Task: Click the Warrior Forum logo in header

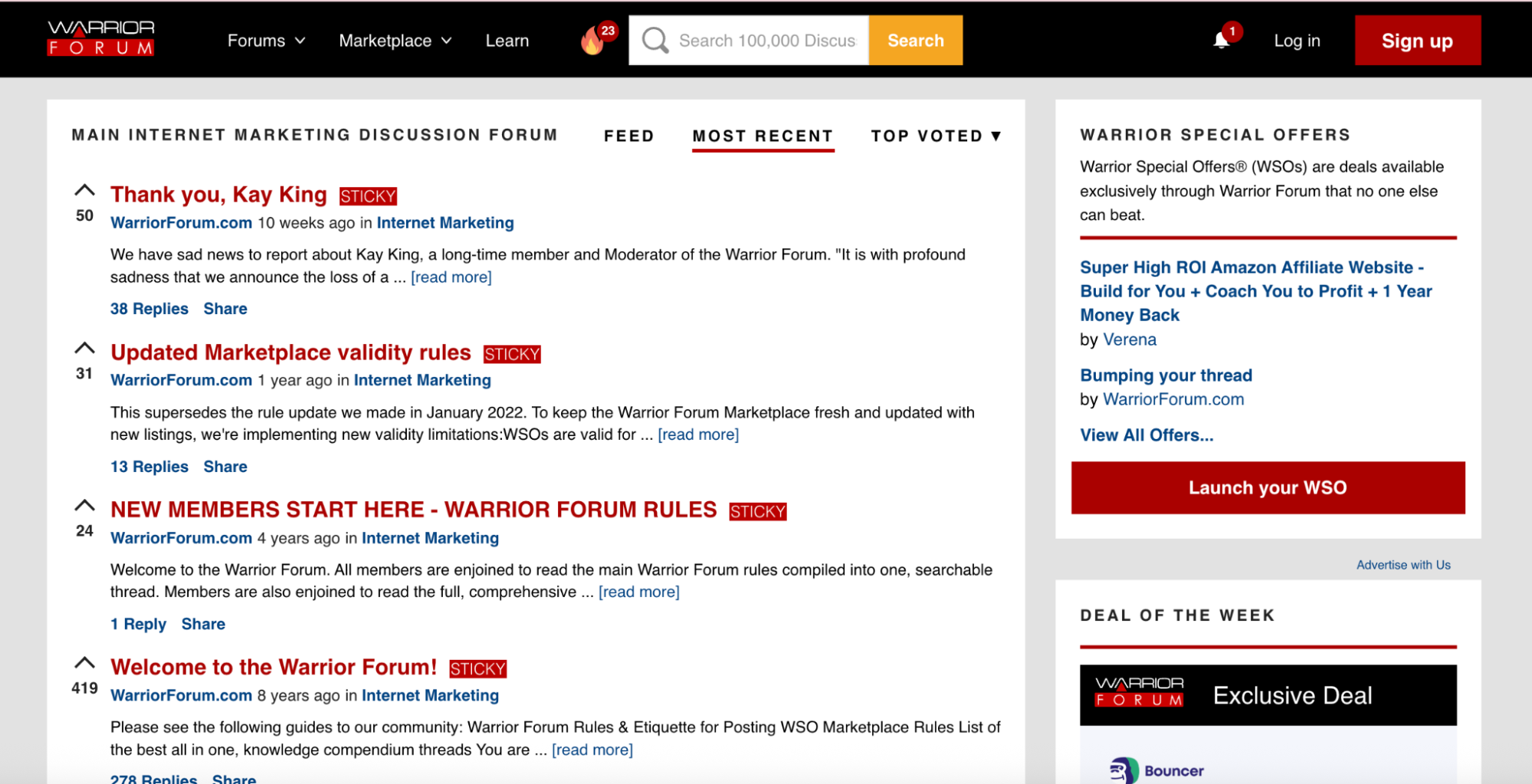Action: [101, 38]
